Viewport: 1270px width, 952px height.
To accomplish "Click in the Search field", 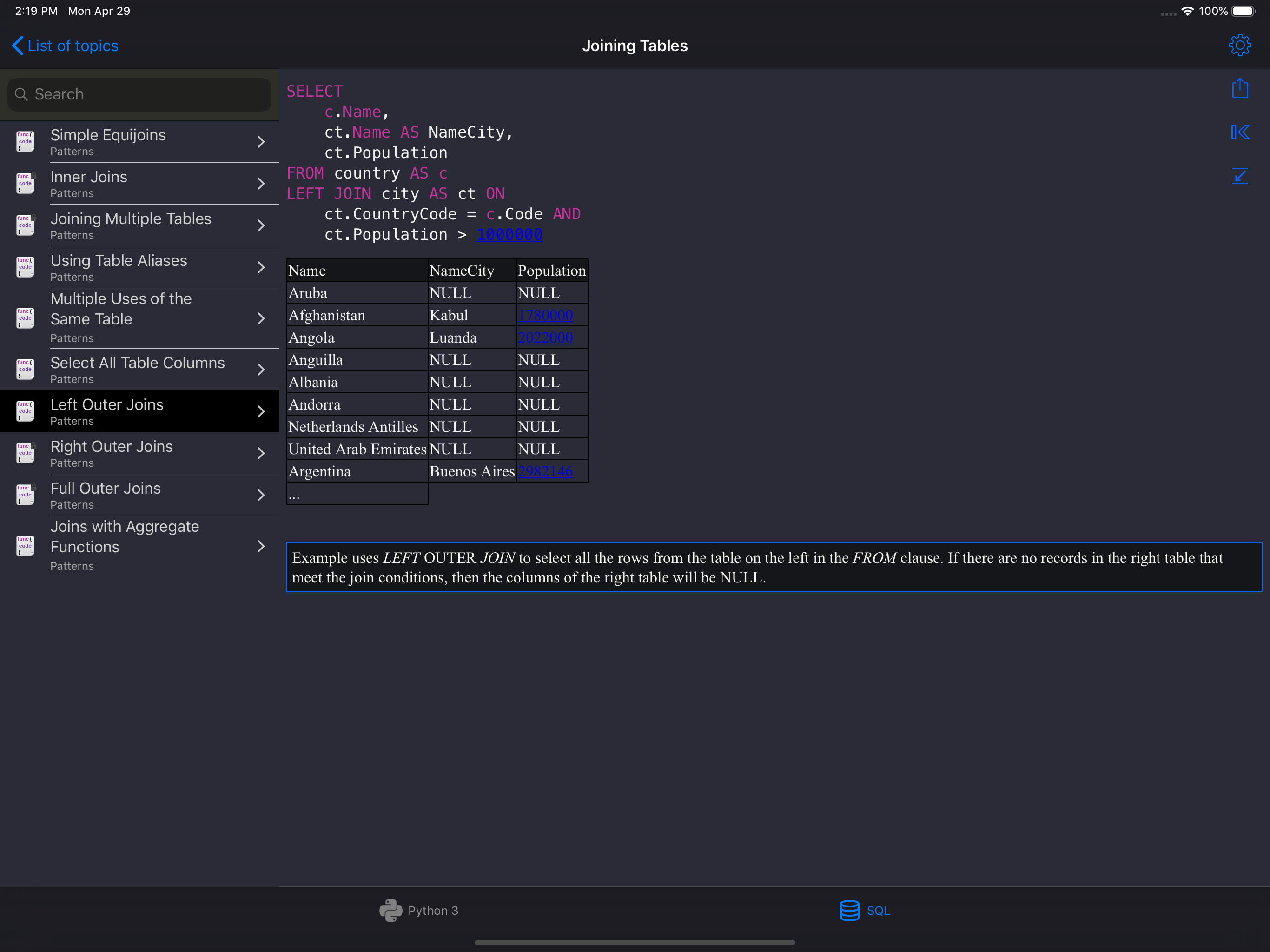I will (139, 94).
